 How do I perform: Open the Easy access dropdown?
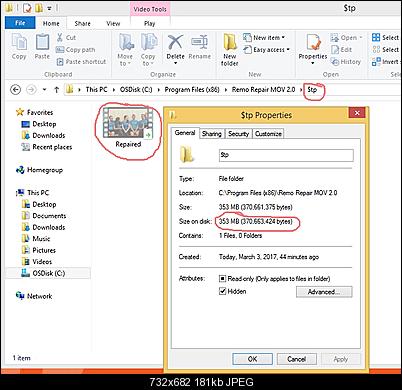266,50
